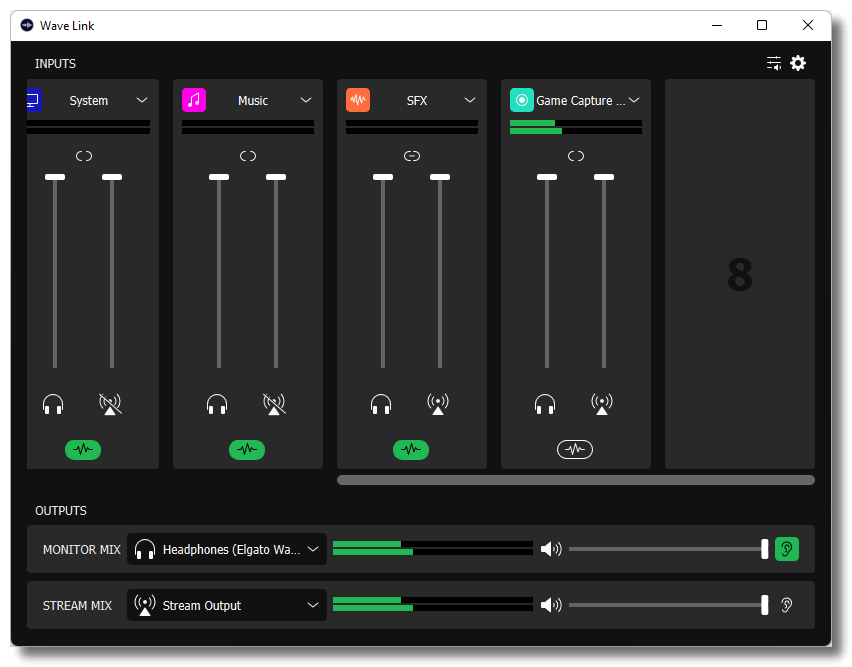
Task: Toggle the green Monitor Mix listen ear
Action: tap(787, 549)
